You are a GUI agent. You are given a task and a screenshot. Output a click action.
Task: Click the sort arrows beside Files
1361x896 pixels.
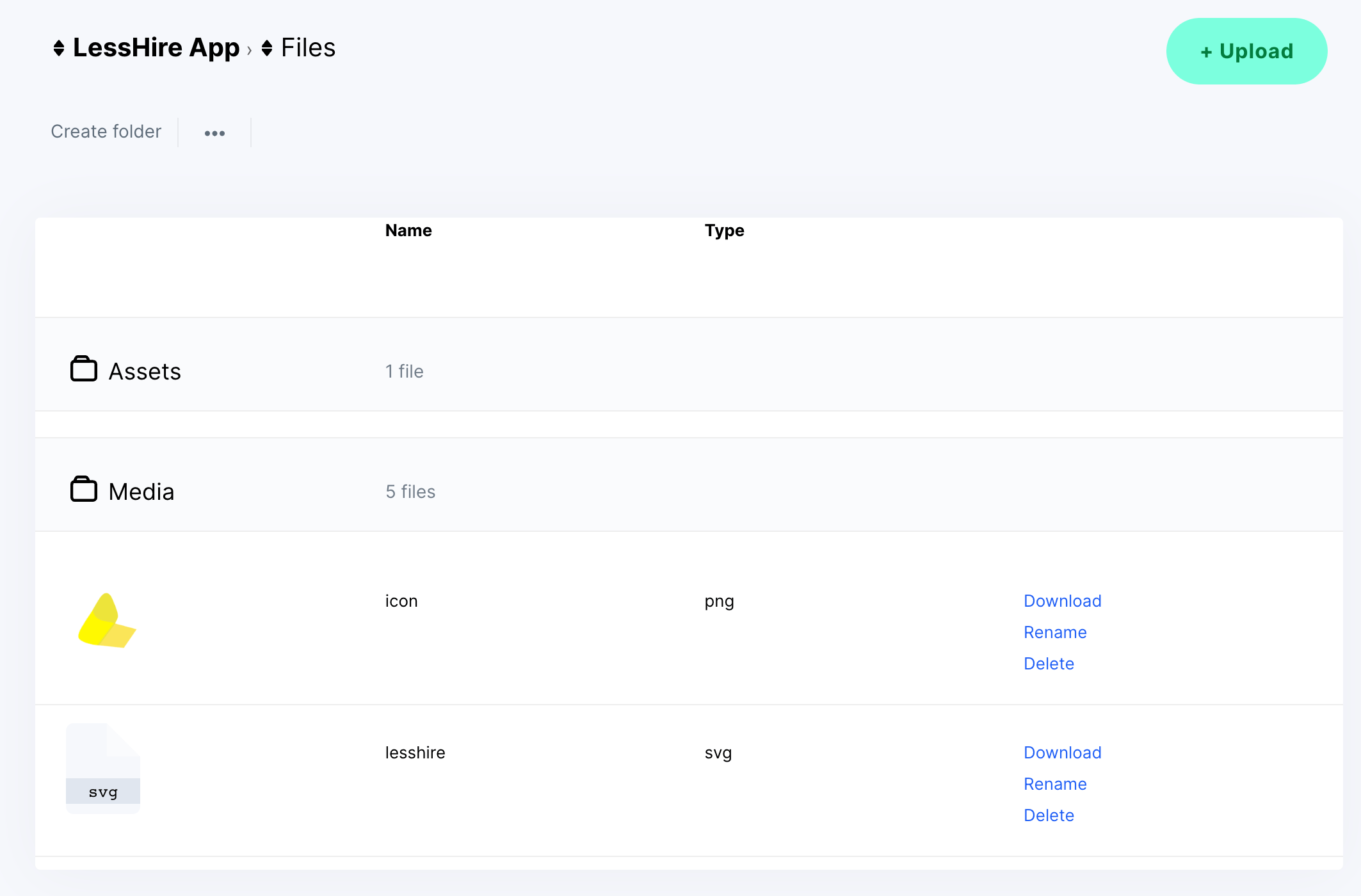(267, 47)
